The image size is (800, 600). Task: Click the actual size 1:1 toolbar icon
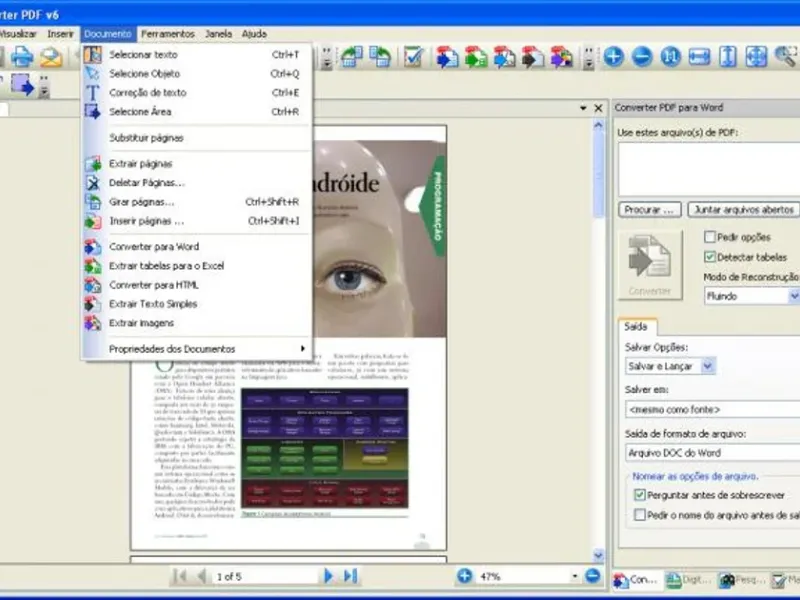click(x=671, y=56)
